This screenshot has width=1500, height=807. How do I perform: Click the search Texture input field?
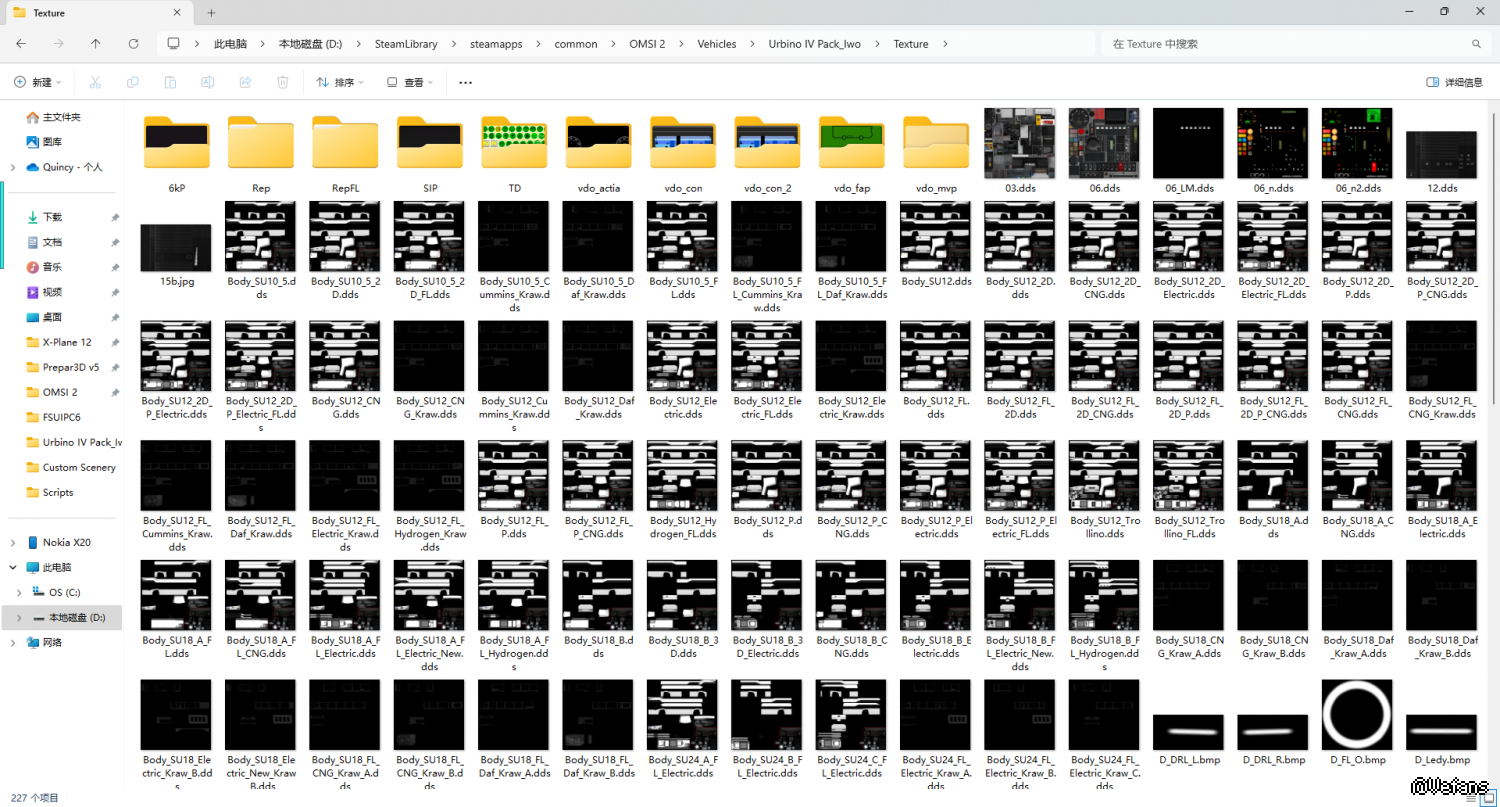click(1285, 44)
